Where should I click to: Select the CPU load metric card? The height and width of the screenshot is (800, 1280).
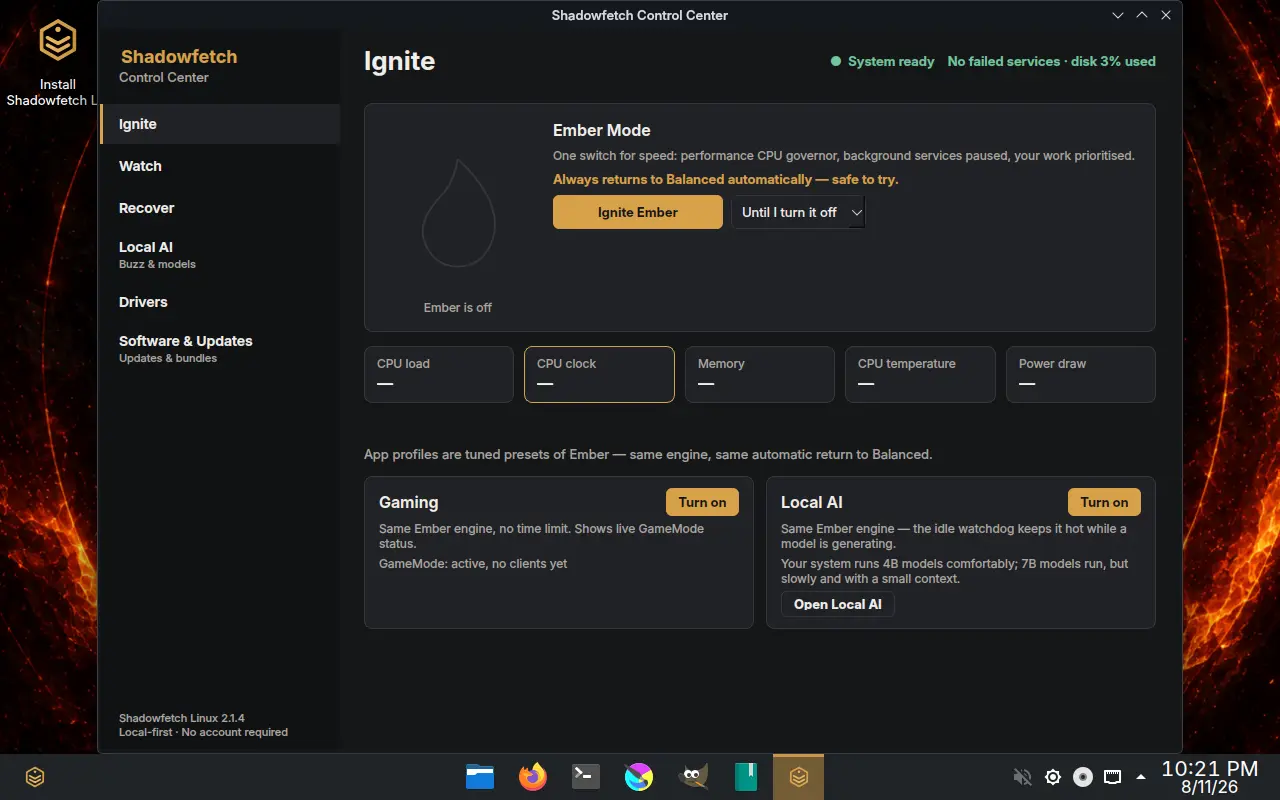pyautogui.click(x=439, y=374)
